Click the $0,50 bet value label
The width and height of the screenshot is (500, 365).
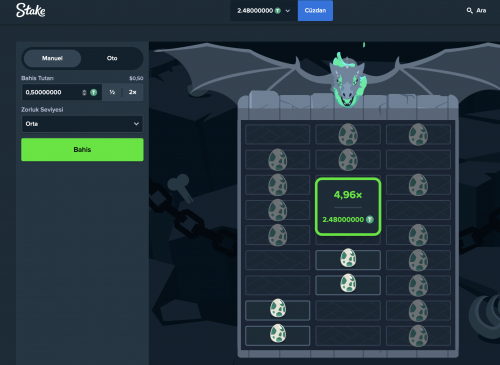coord(136,78)
